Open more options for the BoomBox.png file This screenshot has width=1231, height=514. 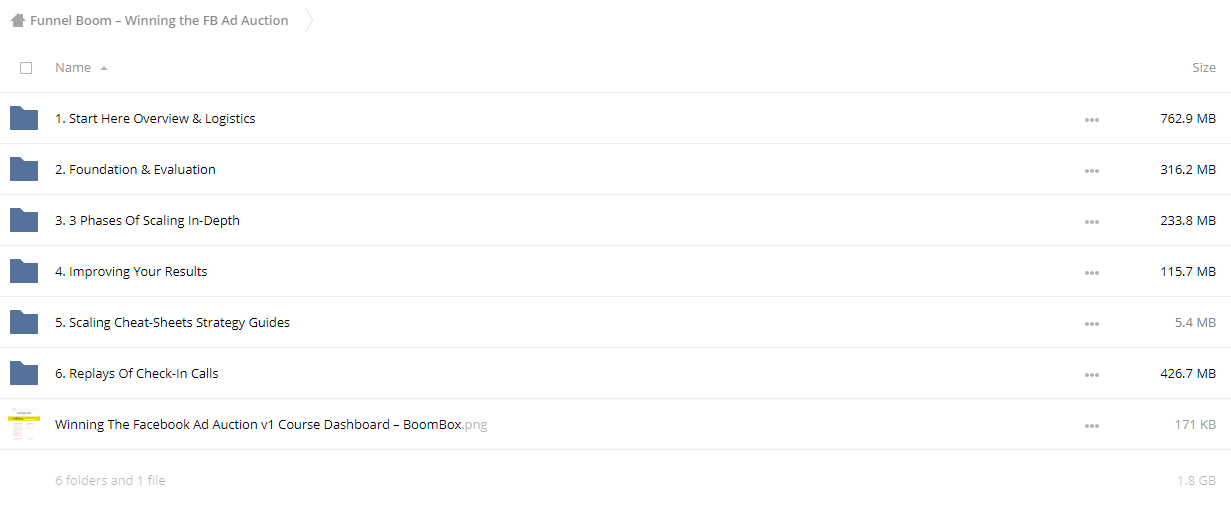[1091, 425]
